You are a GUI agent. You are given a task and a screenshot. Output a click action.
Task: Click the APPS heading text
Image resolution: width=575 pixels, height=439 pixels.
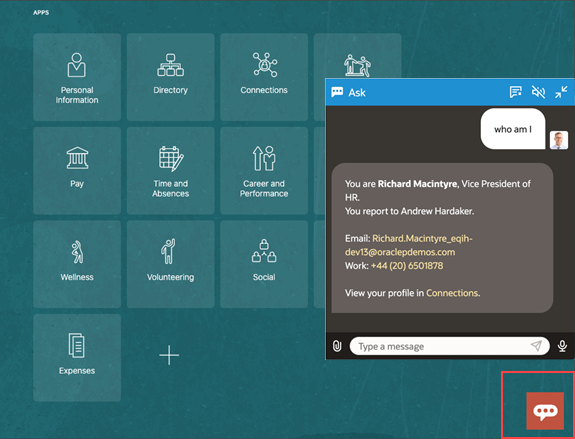coord(41,12)
